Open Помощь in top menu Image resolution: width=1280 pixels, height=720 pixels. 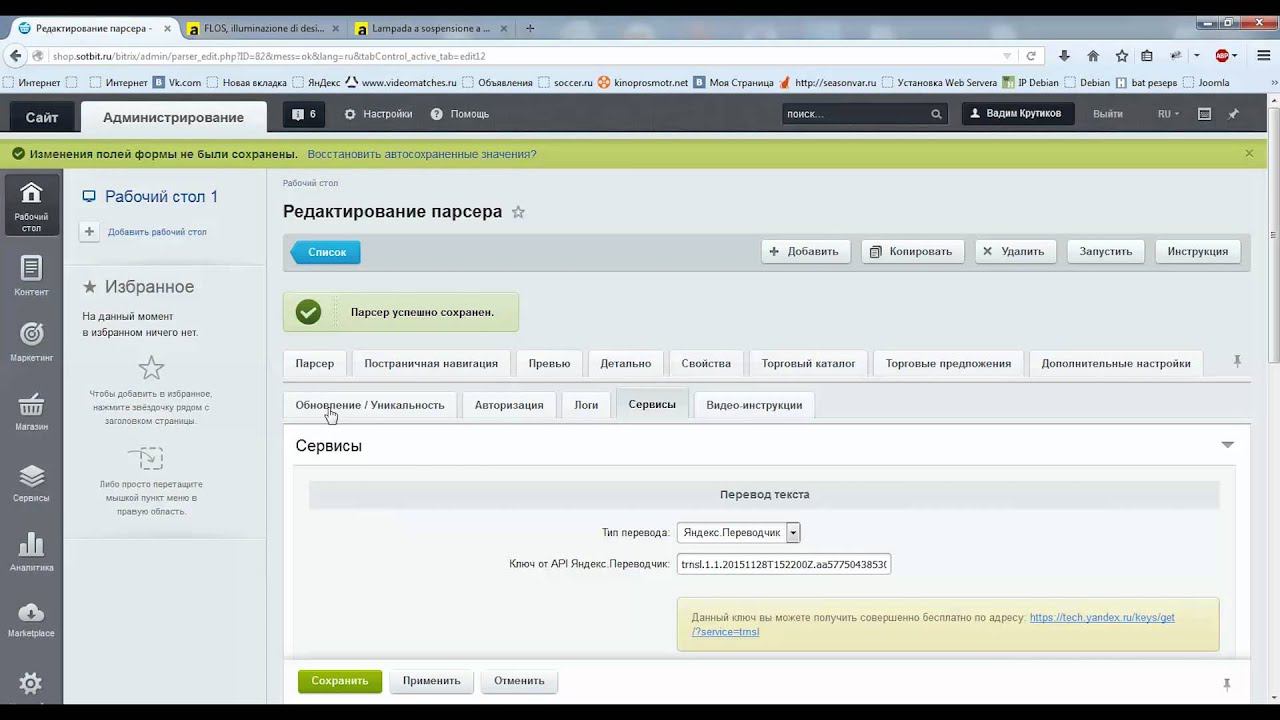click(460, 114)
